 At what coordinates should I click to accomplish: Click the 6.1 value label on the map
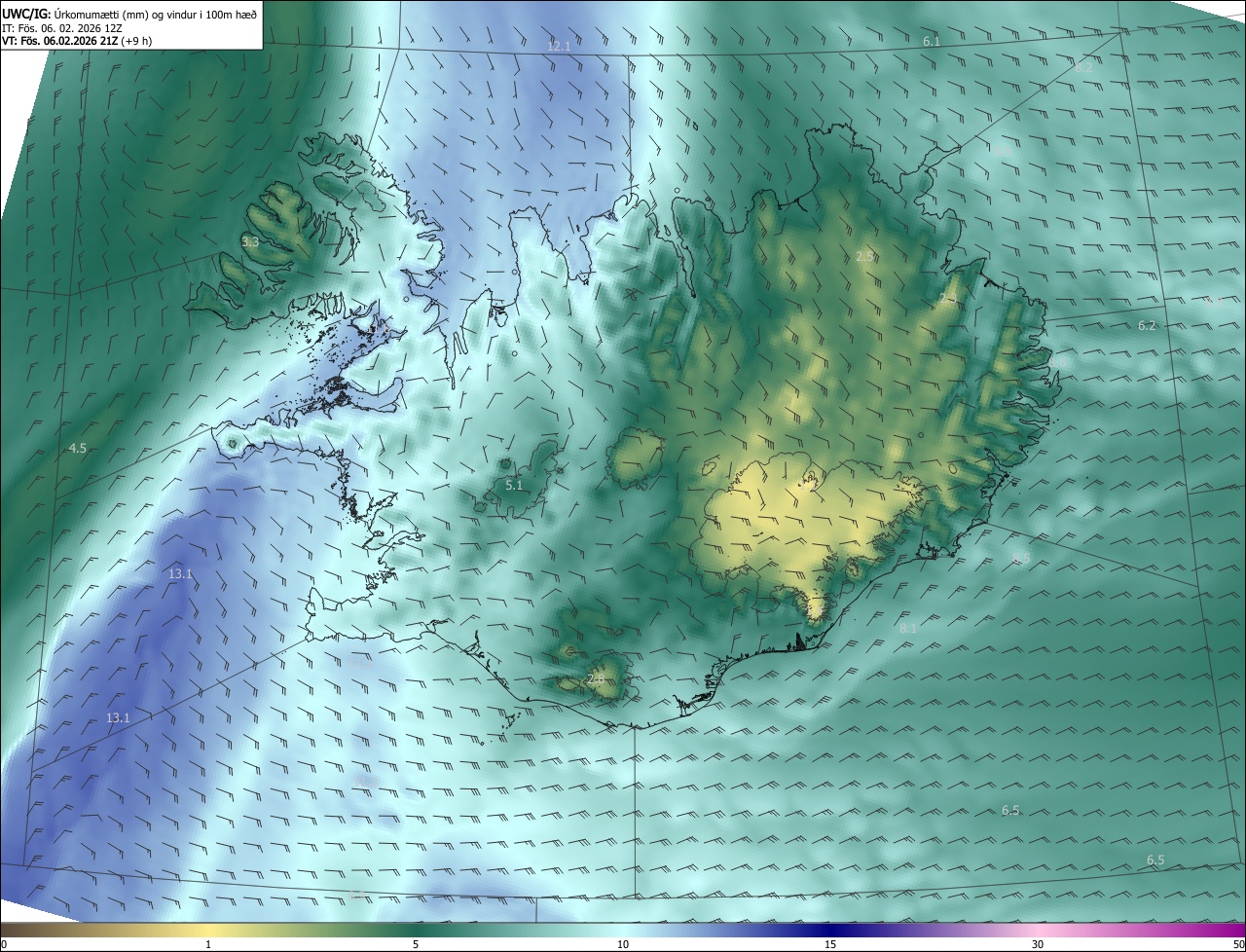point(932,41)
